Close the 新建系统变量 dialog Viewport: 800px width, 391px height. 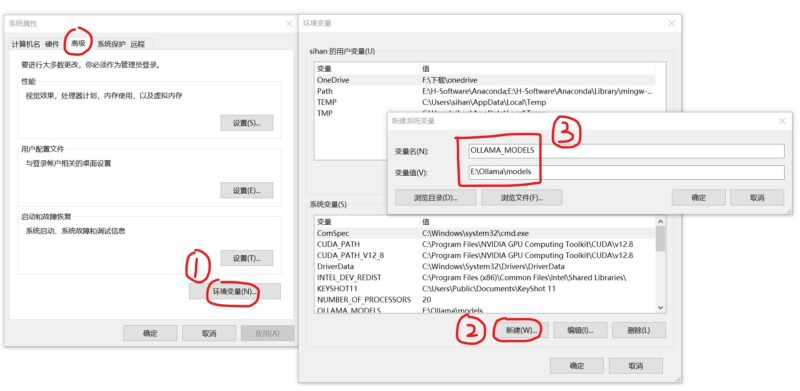782,121
